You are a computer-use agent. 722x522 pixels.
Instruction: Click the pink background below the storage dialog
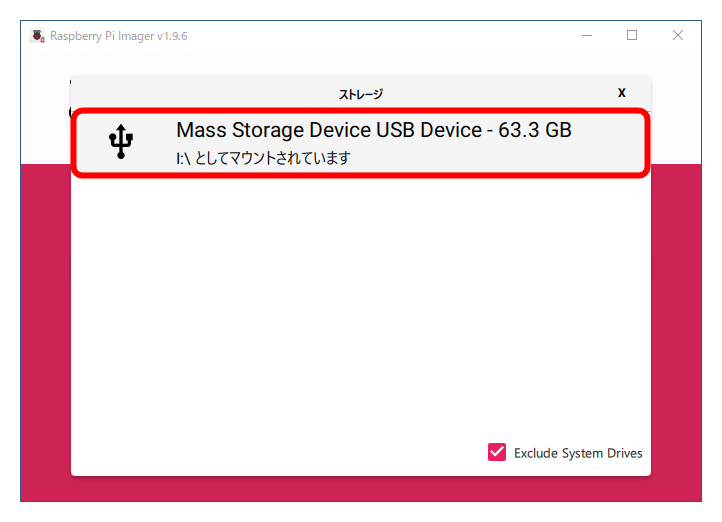coord(360,489)
